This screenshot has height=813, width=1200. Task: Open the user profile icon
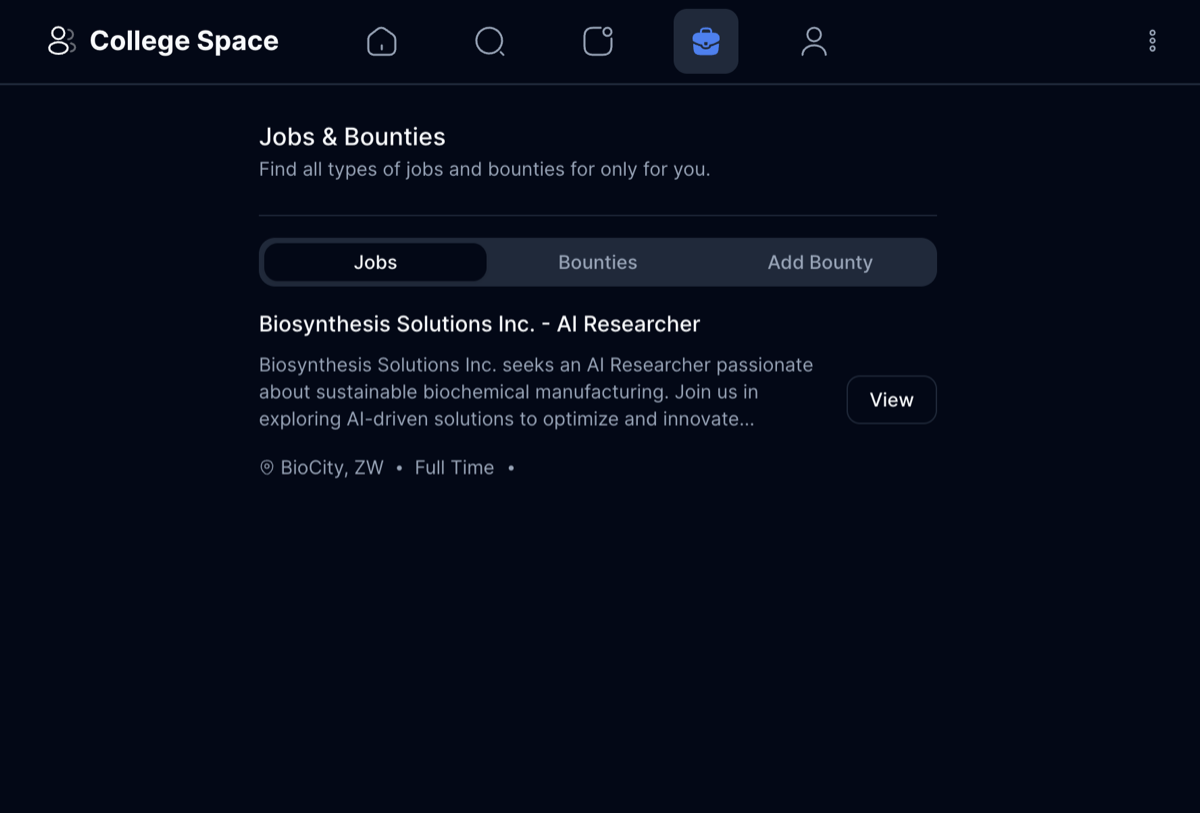814,41
